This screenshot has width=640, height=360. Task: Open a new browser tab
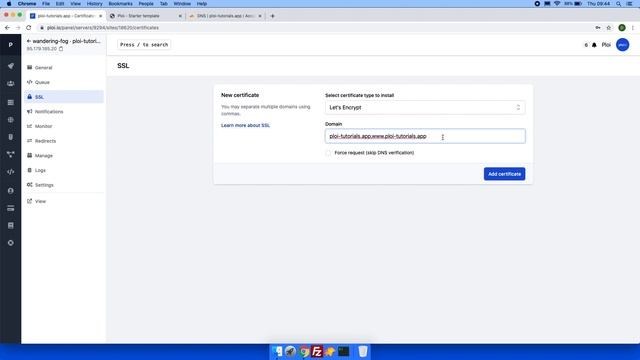273,16
